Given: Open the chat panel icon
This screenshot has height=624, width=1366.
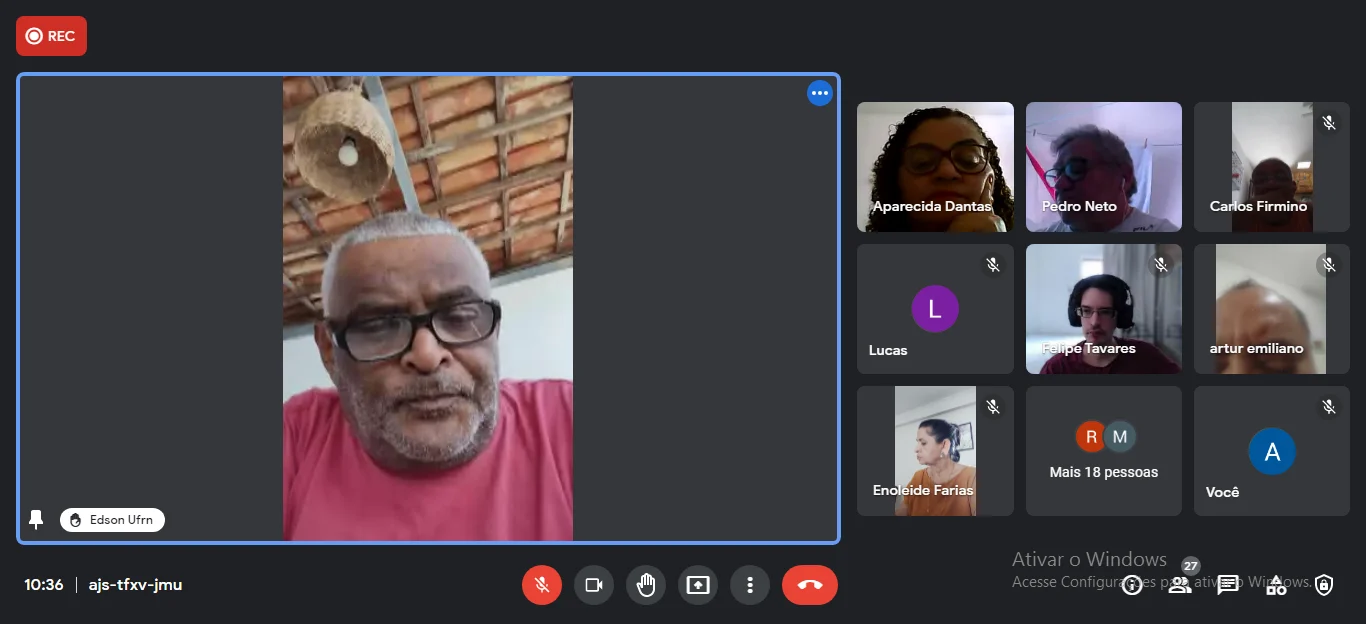Looking at the screenshot, I should (1228, 586).
